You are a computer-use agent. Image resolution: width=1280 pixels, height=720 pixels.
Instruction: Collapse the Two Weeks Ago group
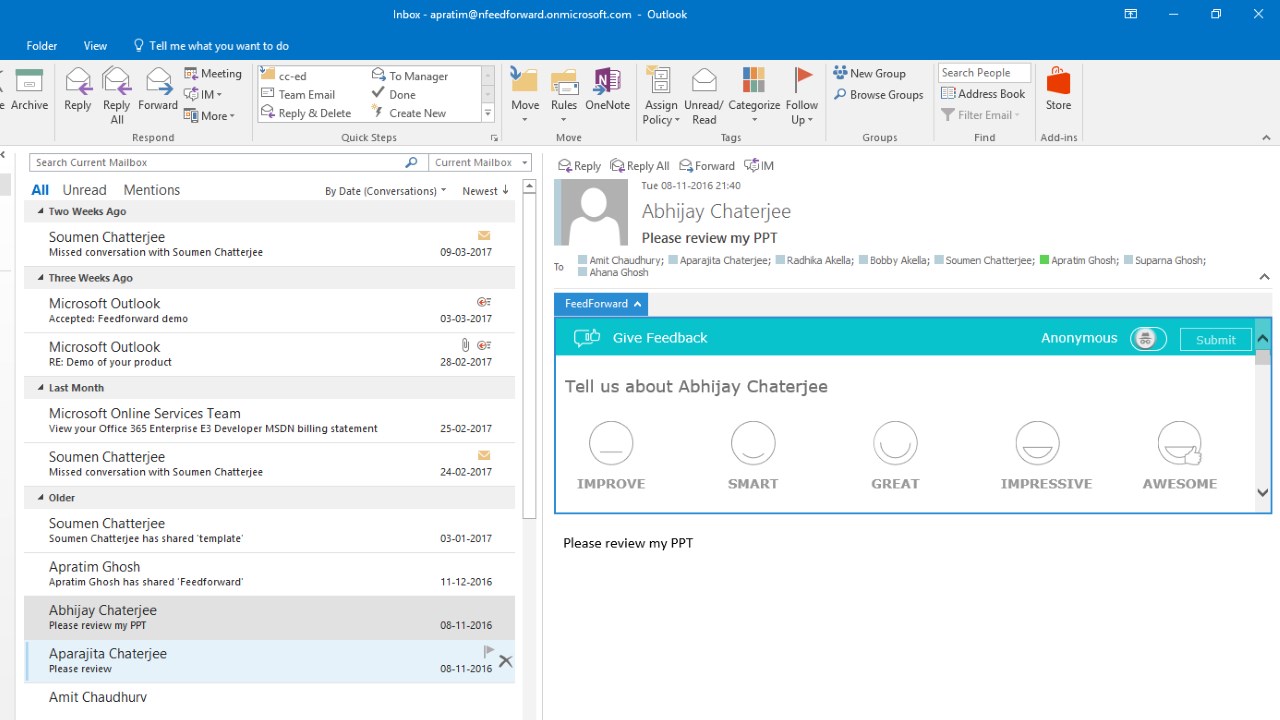pyautogui.click(x=41, y=211)
